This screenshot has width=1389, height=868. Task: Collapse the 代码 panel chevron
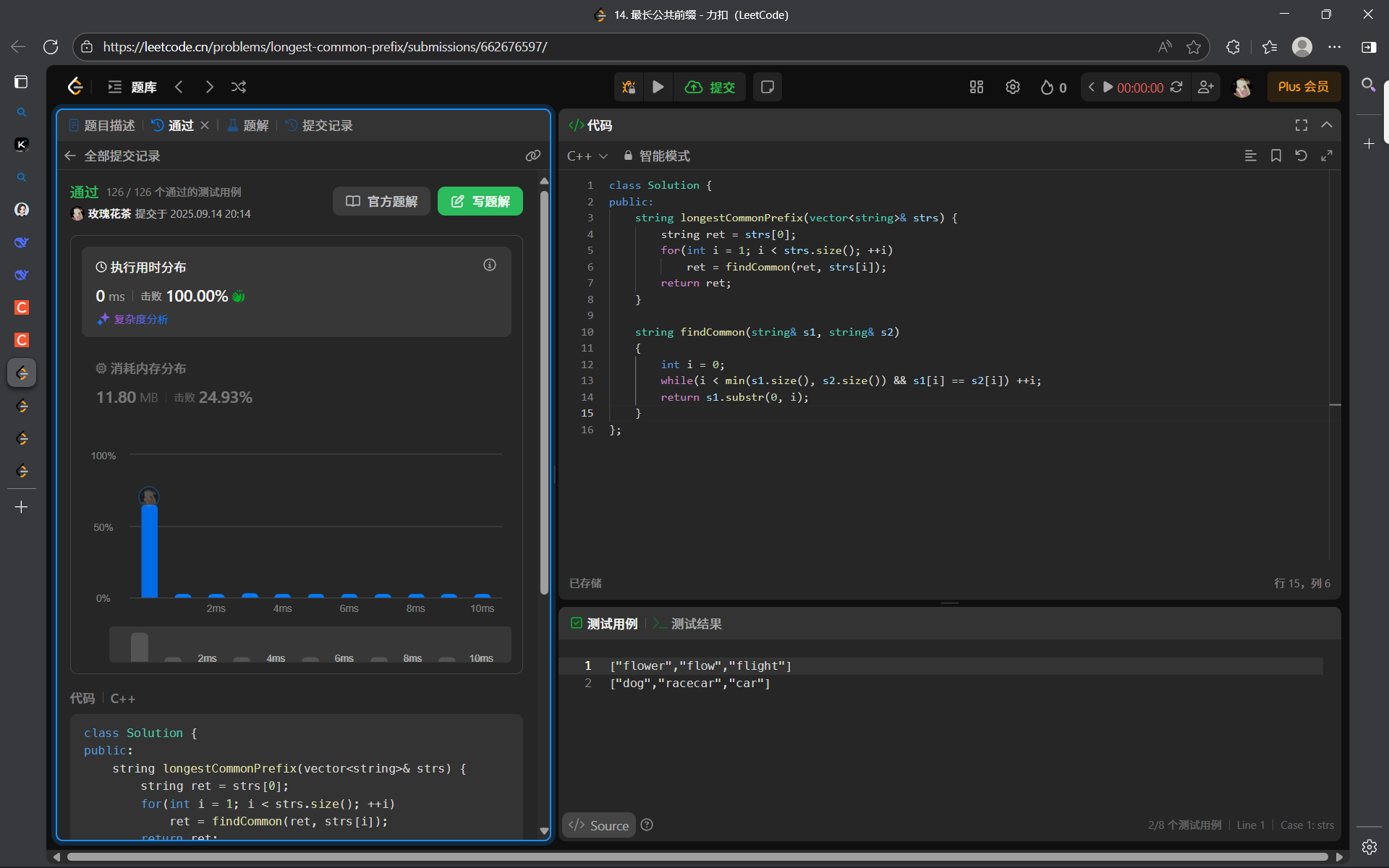(x=1327, y=125)
